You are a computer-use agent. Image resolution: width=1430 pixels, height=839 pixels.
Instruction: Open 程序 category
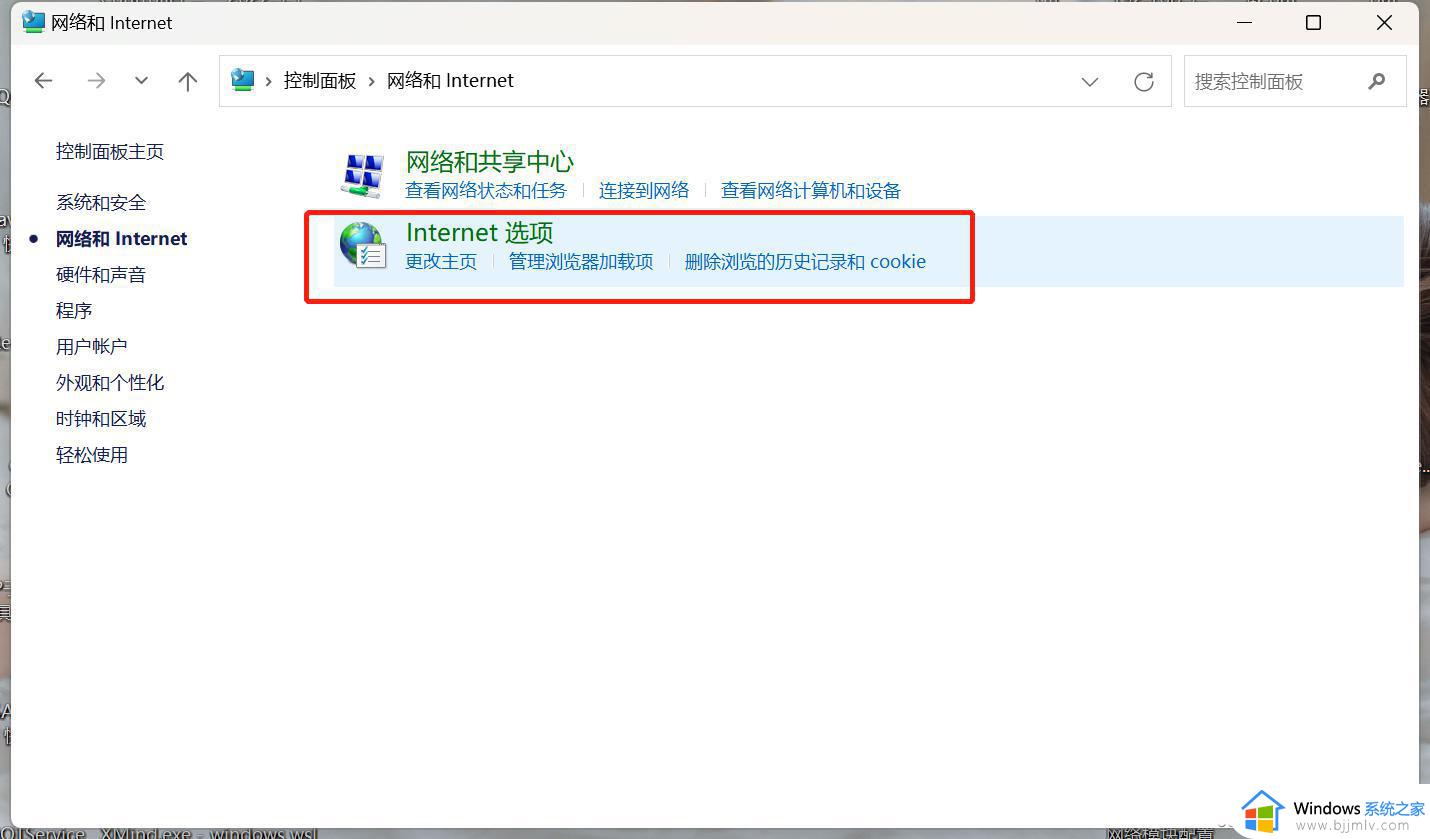(74, 310)
